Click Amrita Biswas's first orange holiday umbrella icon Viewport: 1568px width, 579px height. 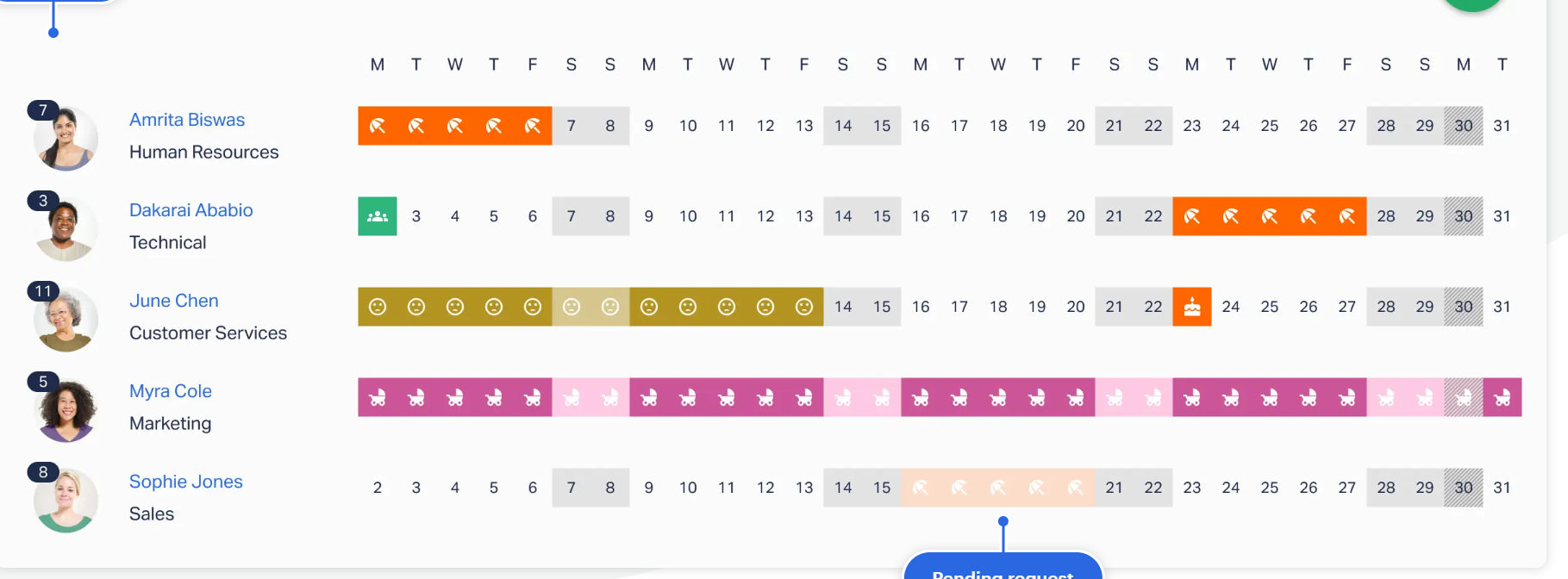378,126
